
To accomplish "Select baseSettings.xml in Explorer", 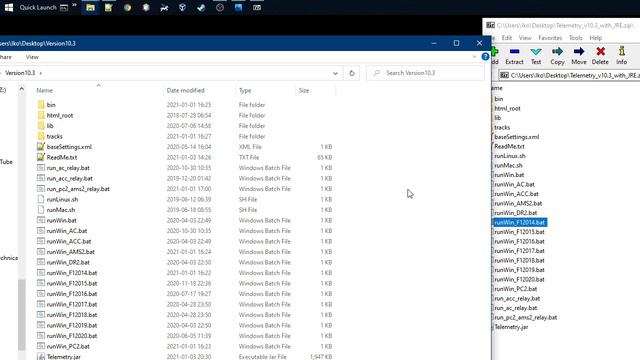I will (69, 147).
